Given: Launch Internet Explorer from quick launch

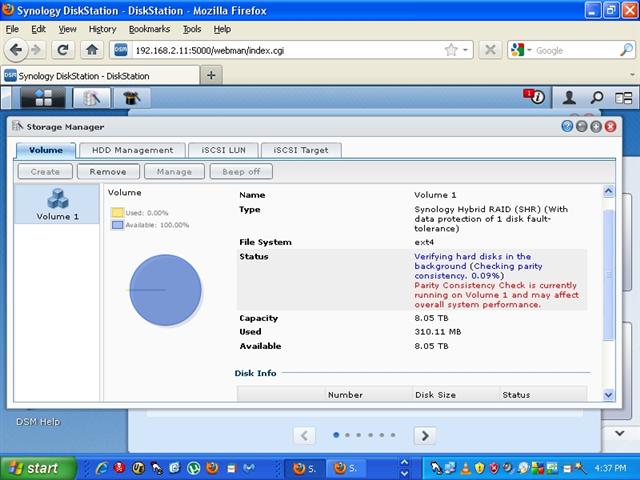Looking at the screenshot, I should [x=102, y=468].
